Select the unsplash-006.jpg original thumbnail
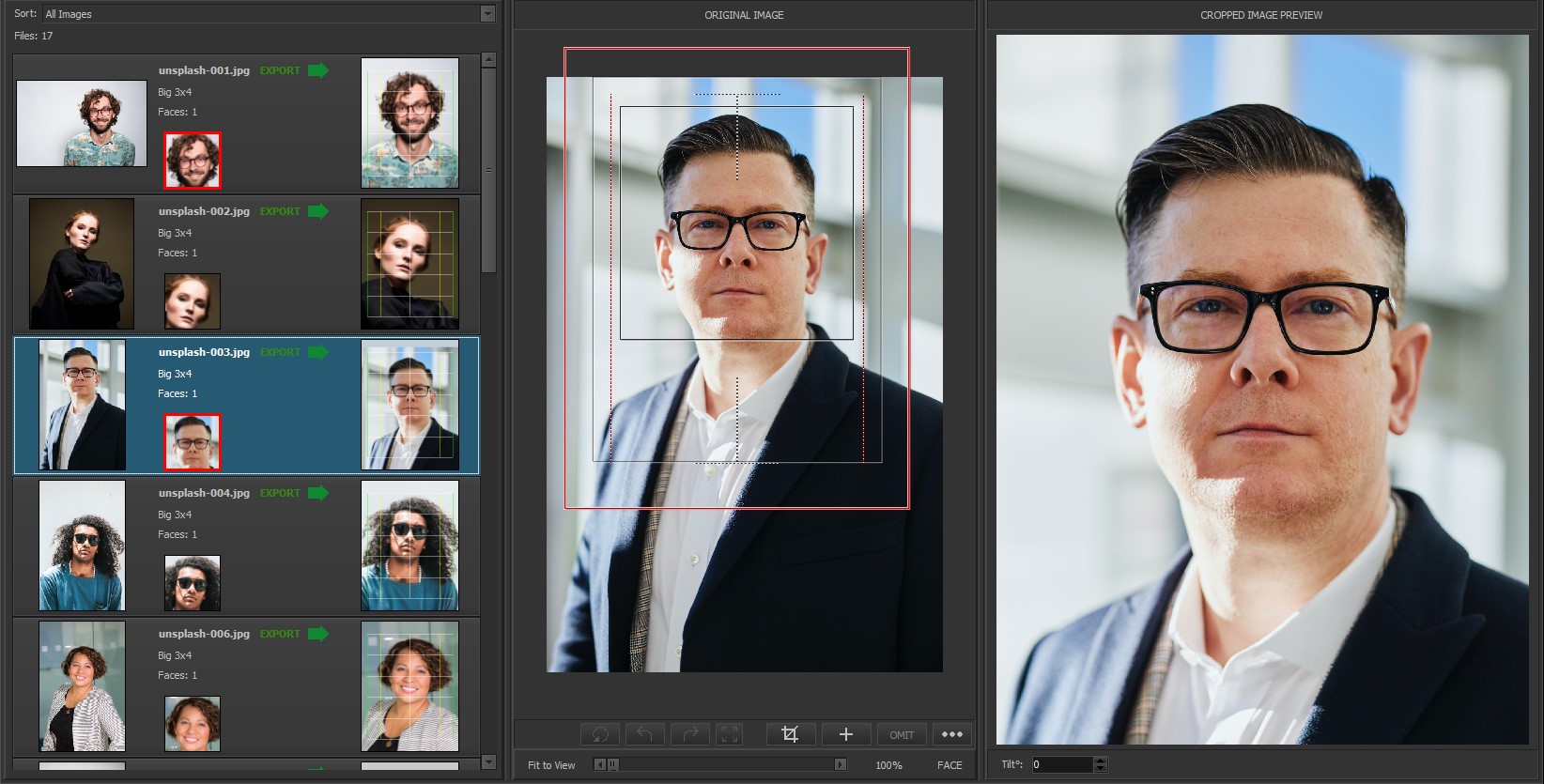 tap(82, 686)
